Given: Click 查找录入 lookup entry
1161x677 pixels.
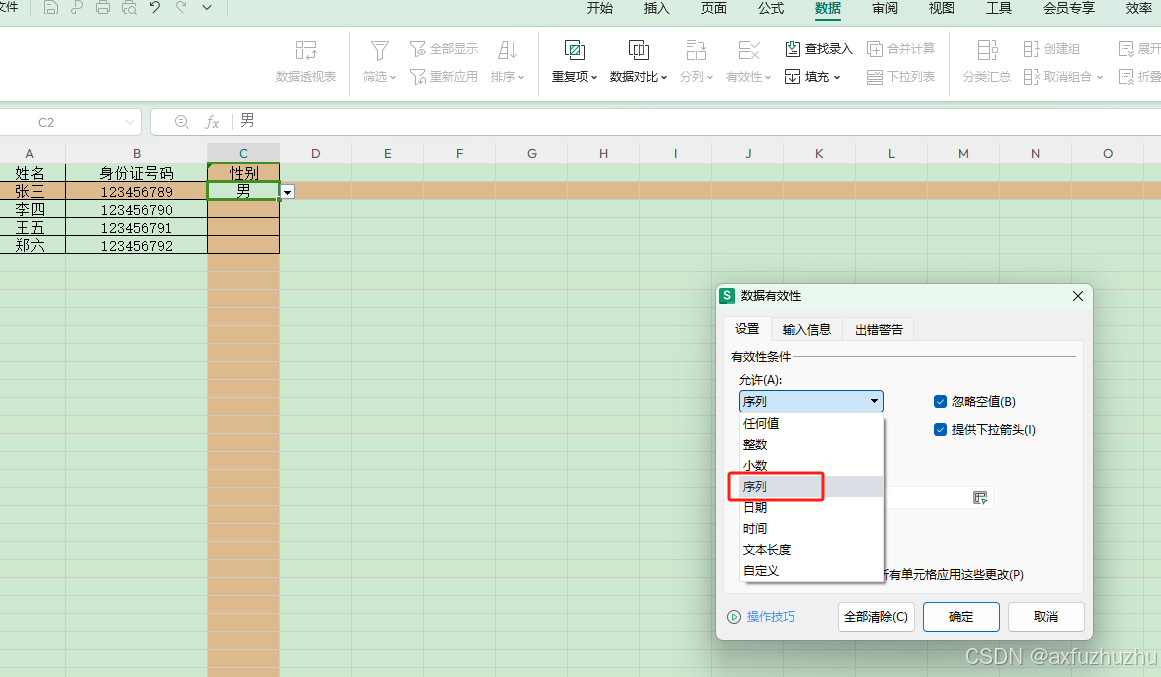Looking at the screenshot, I should [819, 49].
